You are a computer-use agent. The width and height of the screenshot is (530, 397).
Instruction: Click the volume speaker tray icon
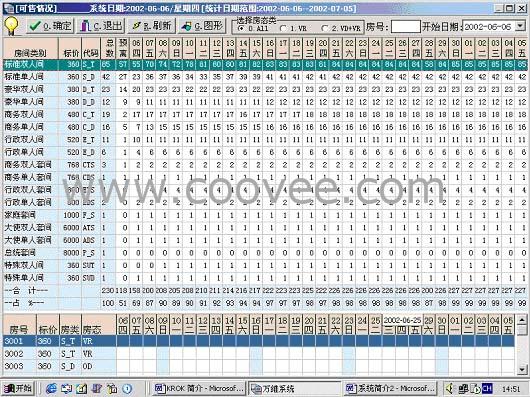coord(450,388)
